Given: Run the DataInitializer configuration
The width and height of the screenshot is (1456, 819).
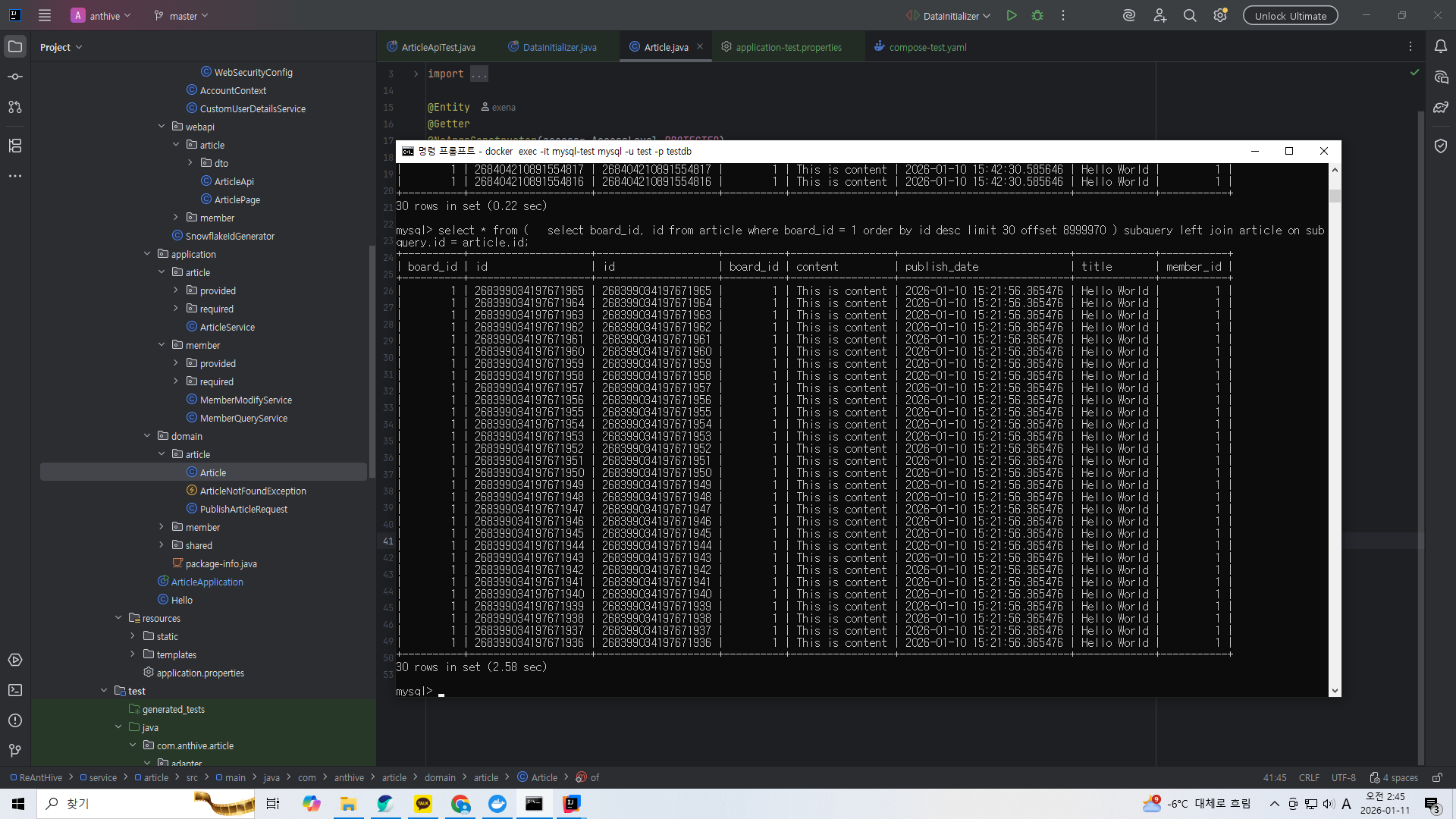Looking at the screenshot, I should tap(1012, 15).
